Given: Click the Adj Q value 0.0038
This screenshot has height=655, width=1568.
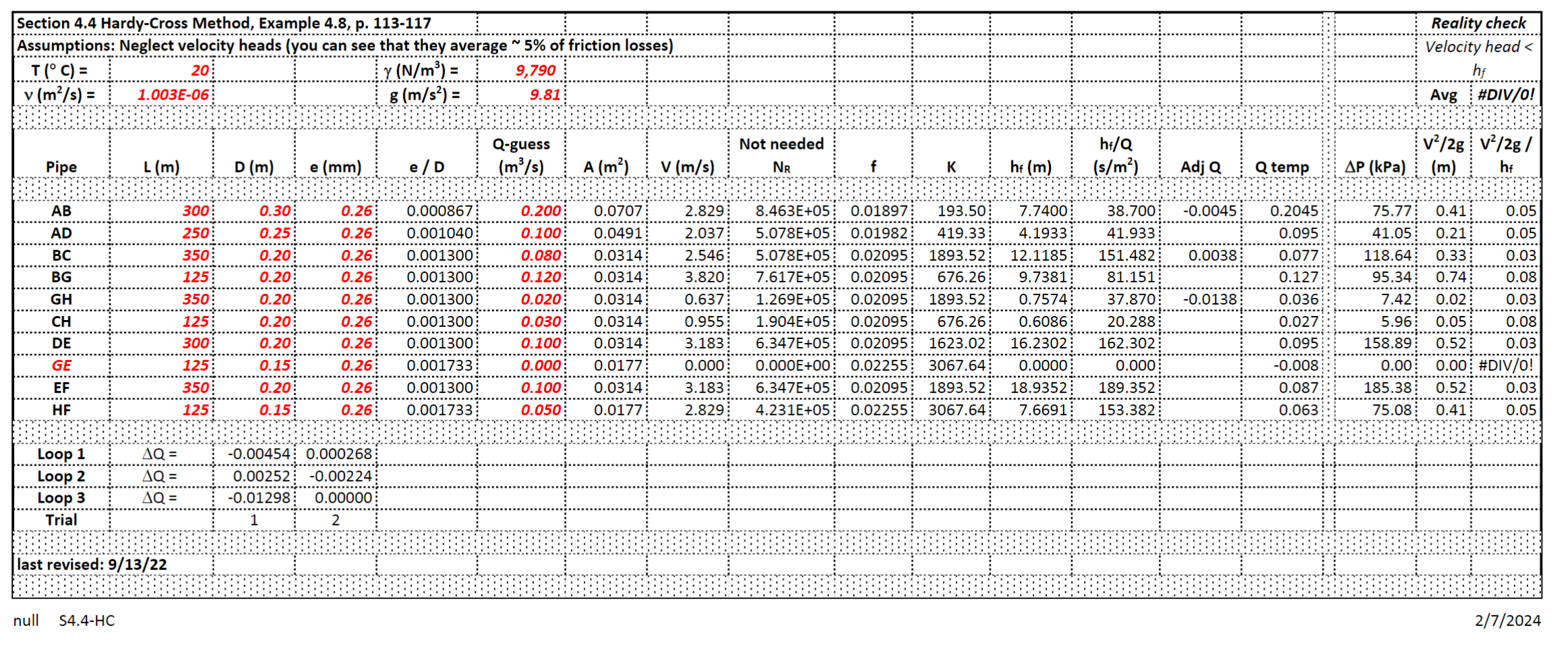Looking at the screenshot, I should (x=1213, y=255).
